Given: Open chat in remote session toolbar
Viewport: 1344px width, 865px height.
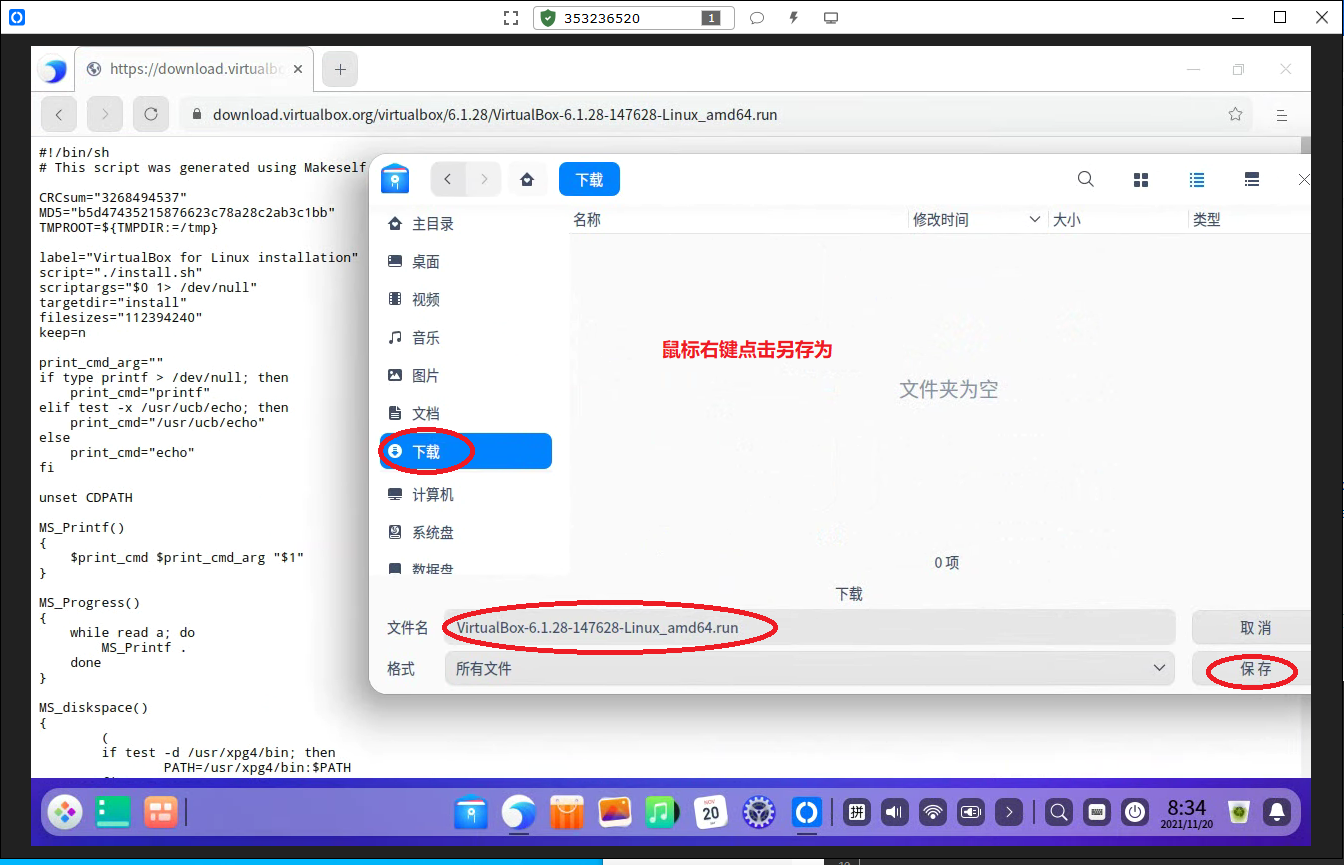Looking at the screenshot, I should point(757,18).
